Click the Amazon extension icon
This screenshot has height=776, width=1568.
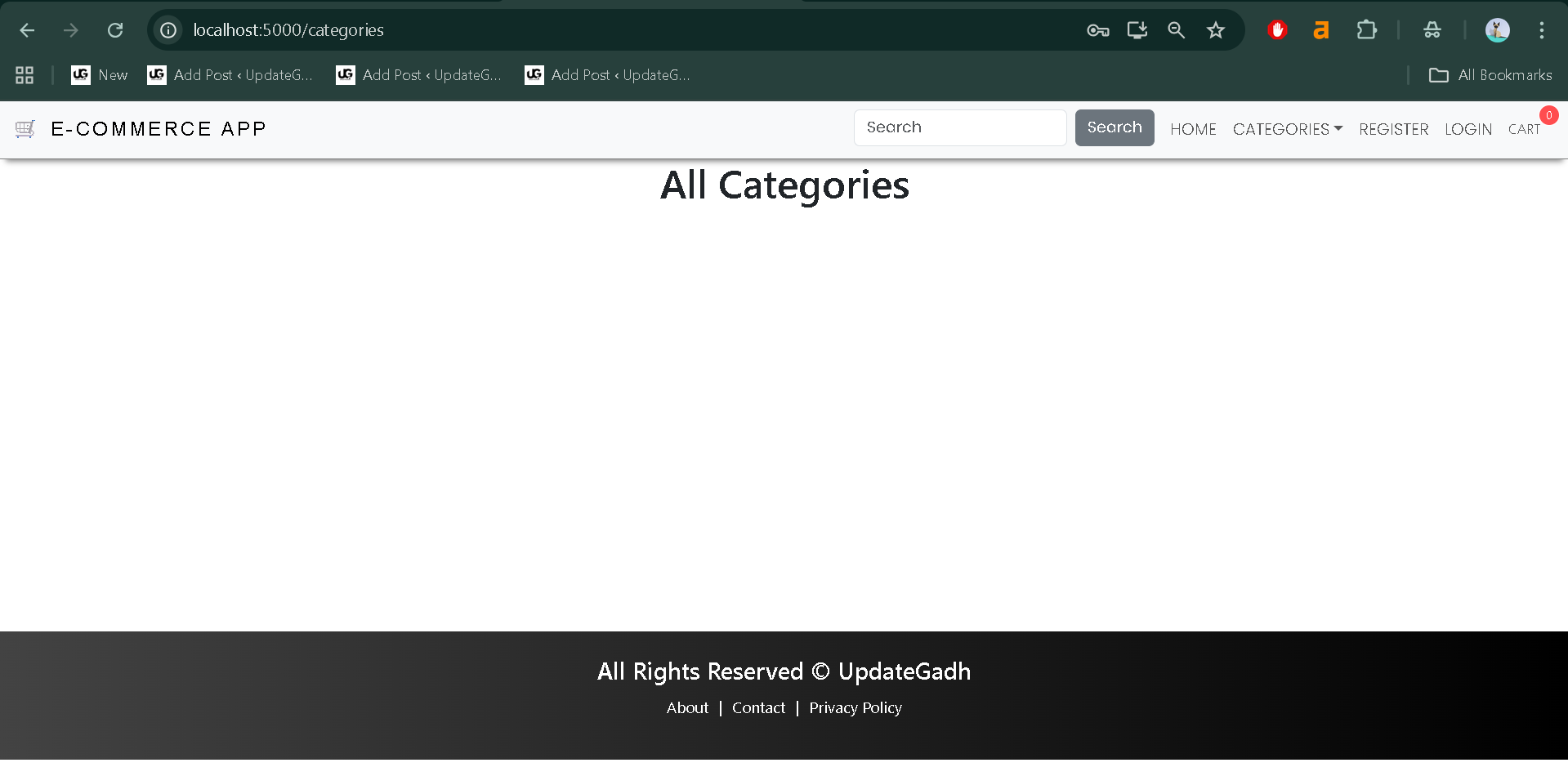coord(1321,30)
